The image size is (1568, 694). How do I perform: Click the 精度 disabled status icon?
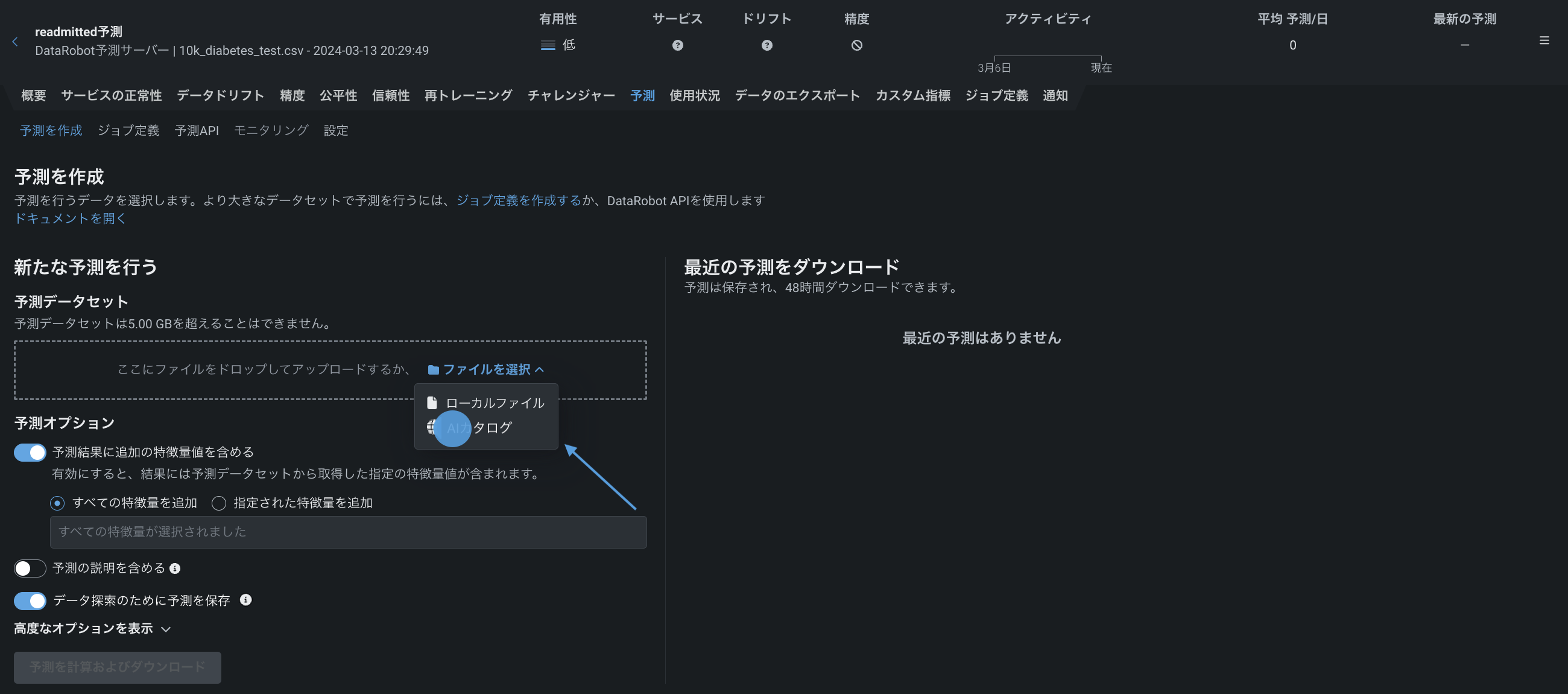coord(856,45)
